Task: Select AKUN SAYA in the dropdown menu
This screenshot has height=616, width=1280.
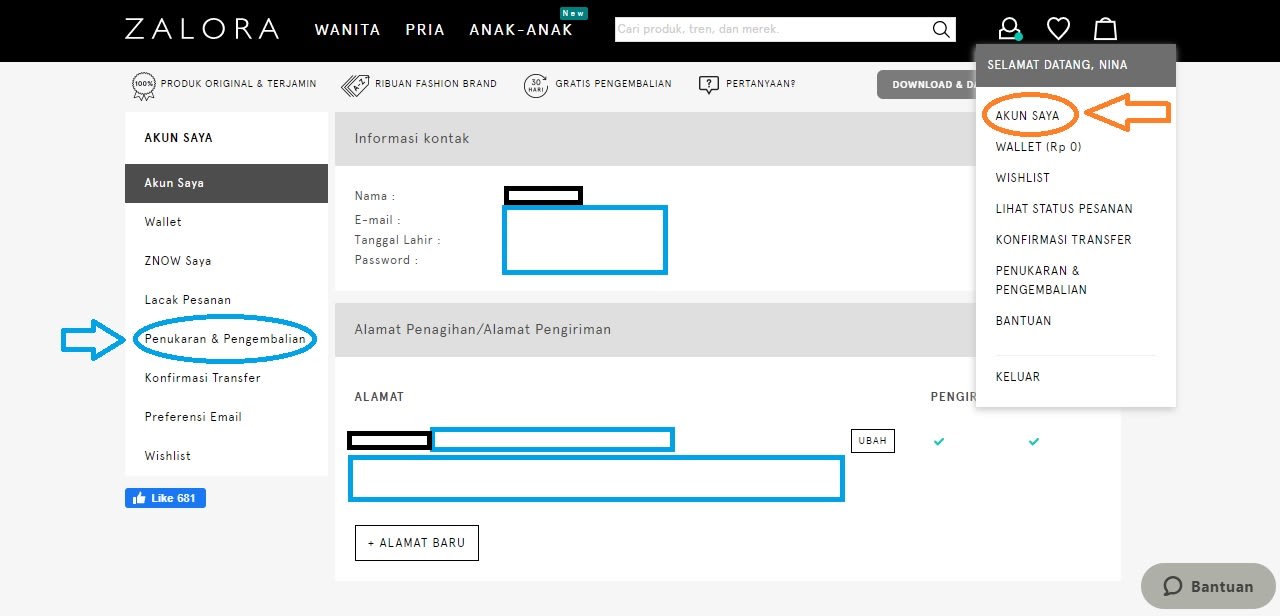Action: (x=1027, y=116)
